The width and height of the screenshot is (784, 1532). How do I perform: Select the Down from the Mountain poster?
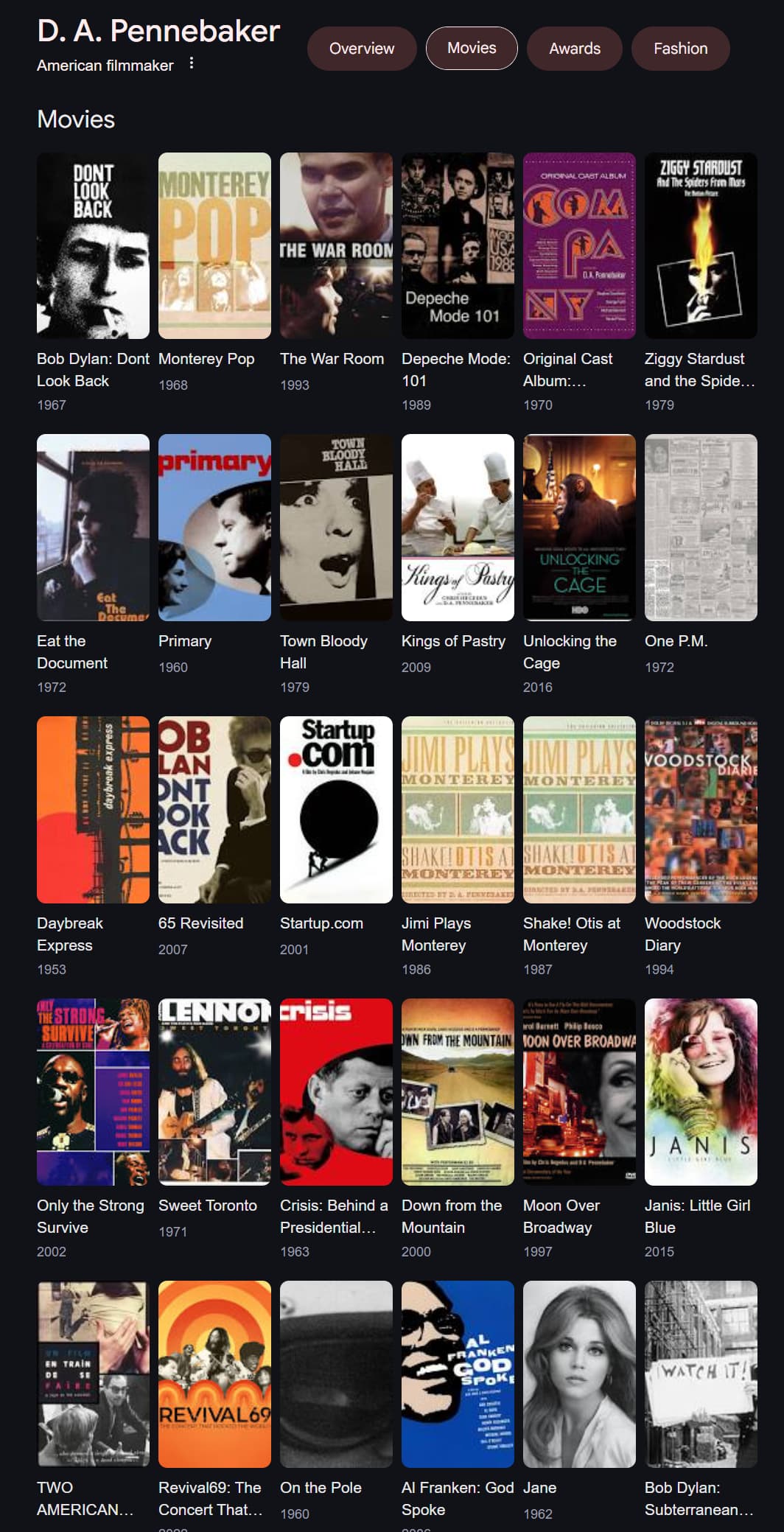pyautogui.click(x=458, y=1092)
